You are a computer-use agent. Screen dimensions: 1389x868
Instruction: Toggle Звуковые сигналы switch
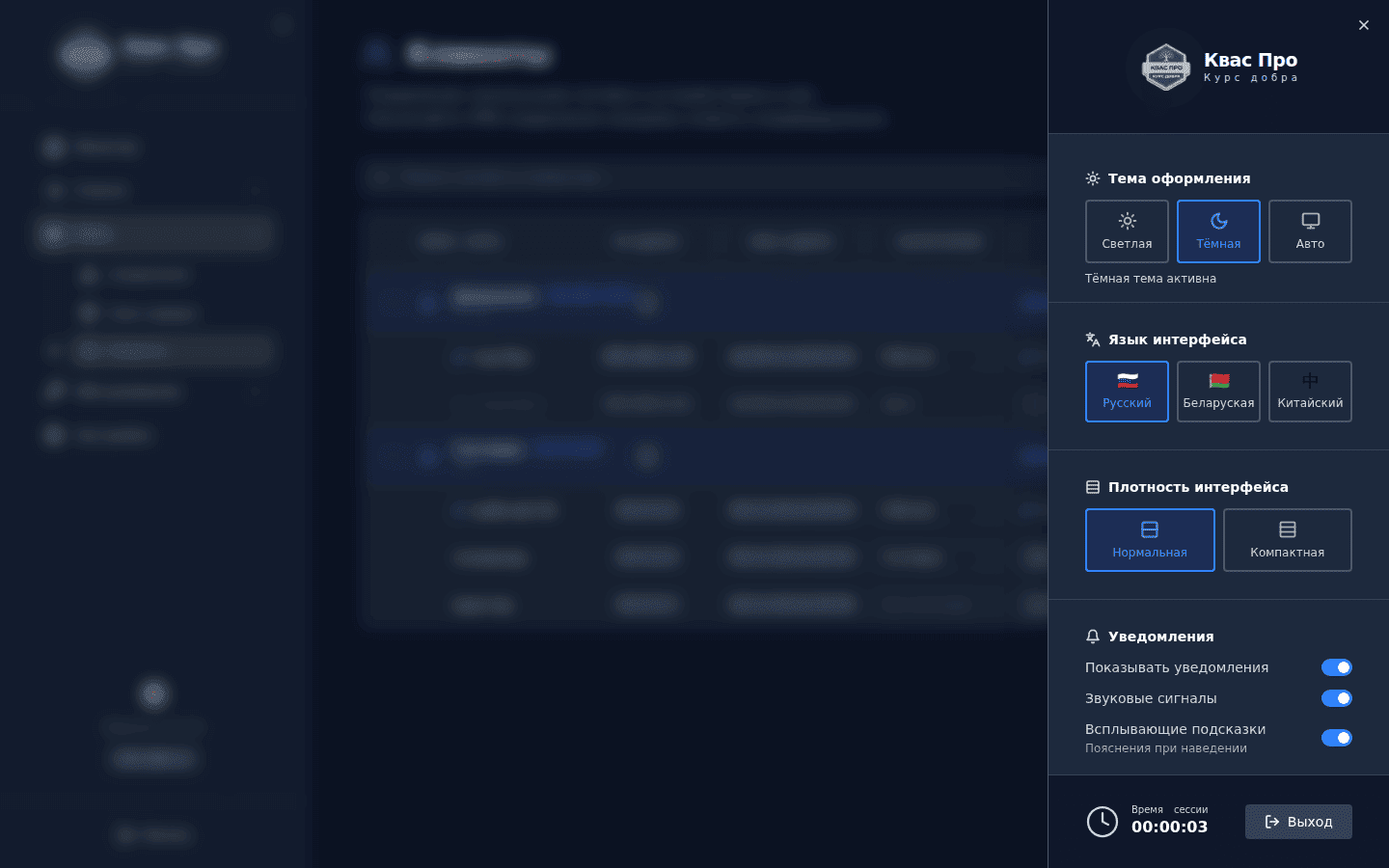pyautogui.click(x=1337, y=698)
